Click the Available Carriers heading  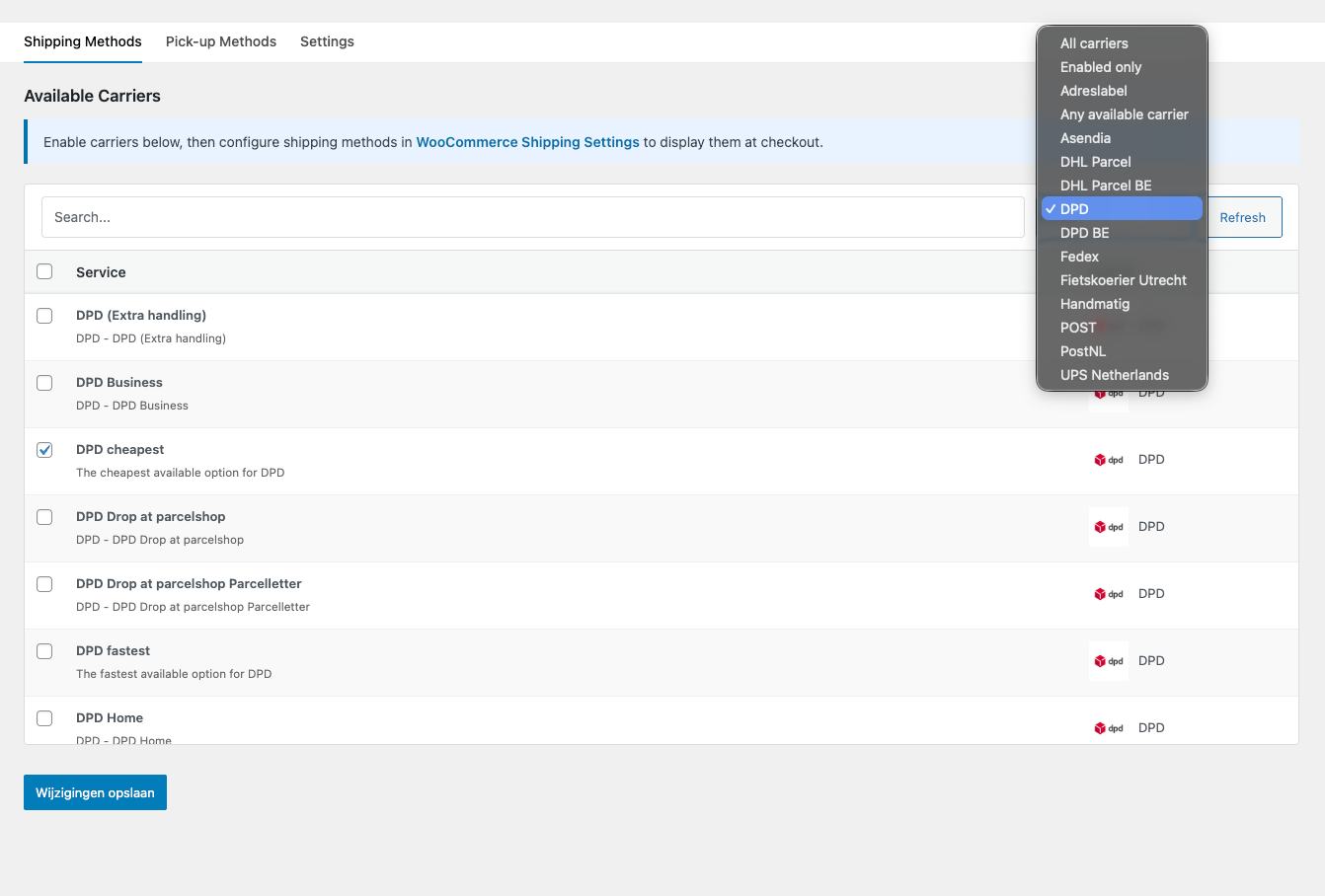pyautogui.click(x=92, y=96)
